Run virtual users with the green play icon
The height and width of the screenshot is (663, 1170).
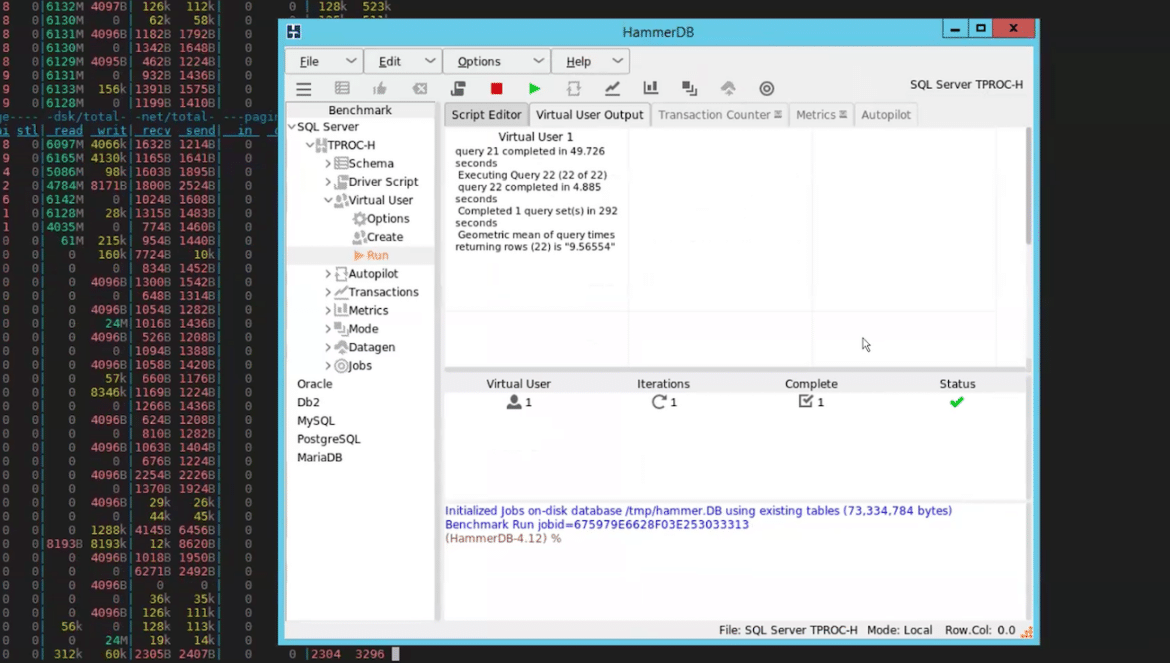pos(534,89)
